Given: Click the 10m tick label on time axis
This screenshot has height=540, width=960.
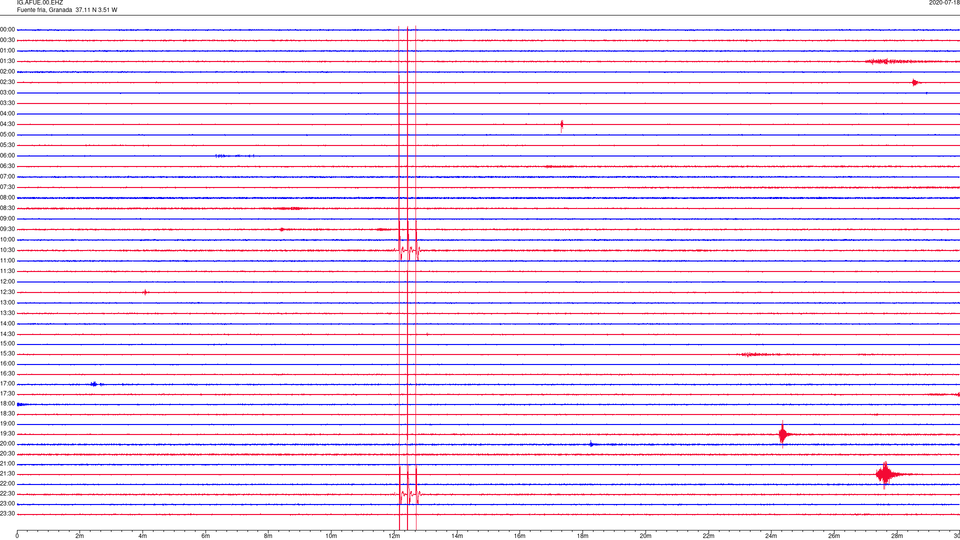Looking at the screenshot, I should (x=331, y=536).
